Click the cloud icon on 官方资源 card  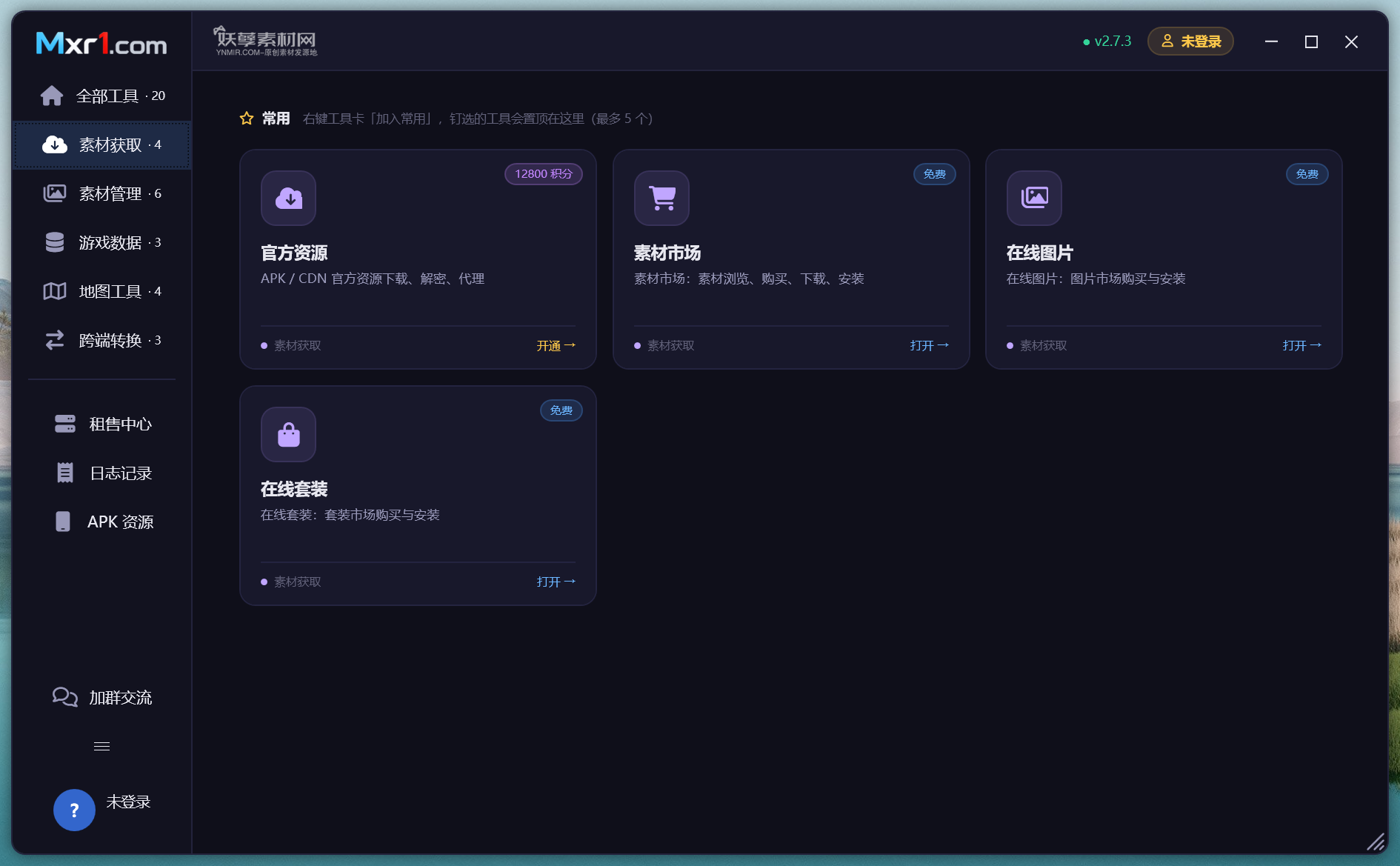point(289,198)
